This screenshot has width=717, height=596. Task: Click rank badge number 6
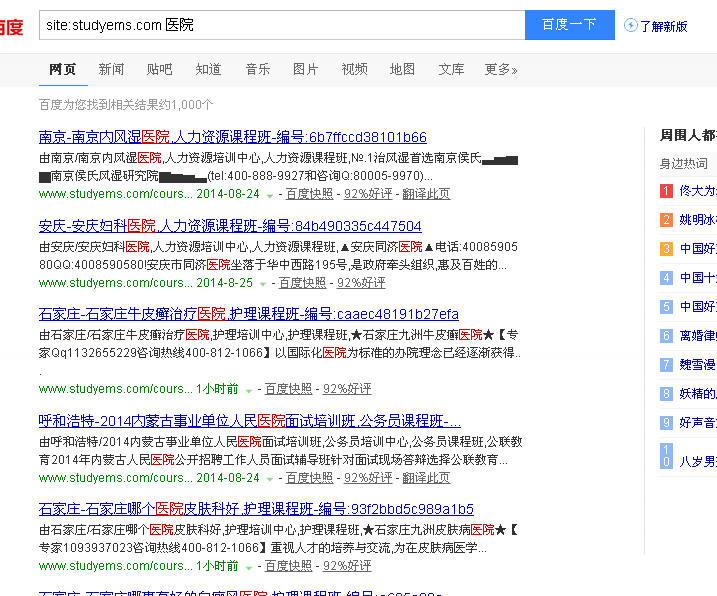(x=666, y=336)
